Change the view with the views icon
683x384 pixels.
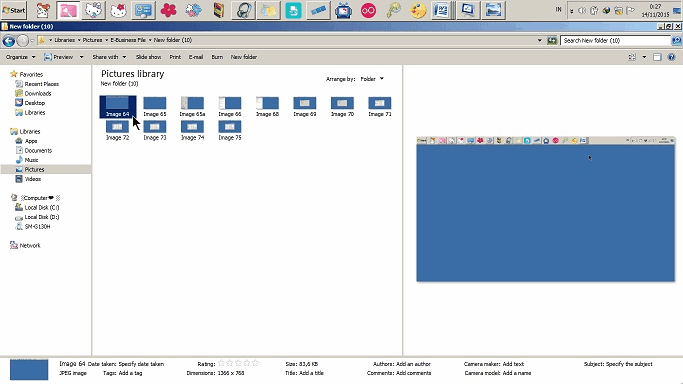pyautogui.click(x=632, y=57)
